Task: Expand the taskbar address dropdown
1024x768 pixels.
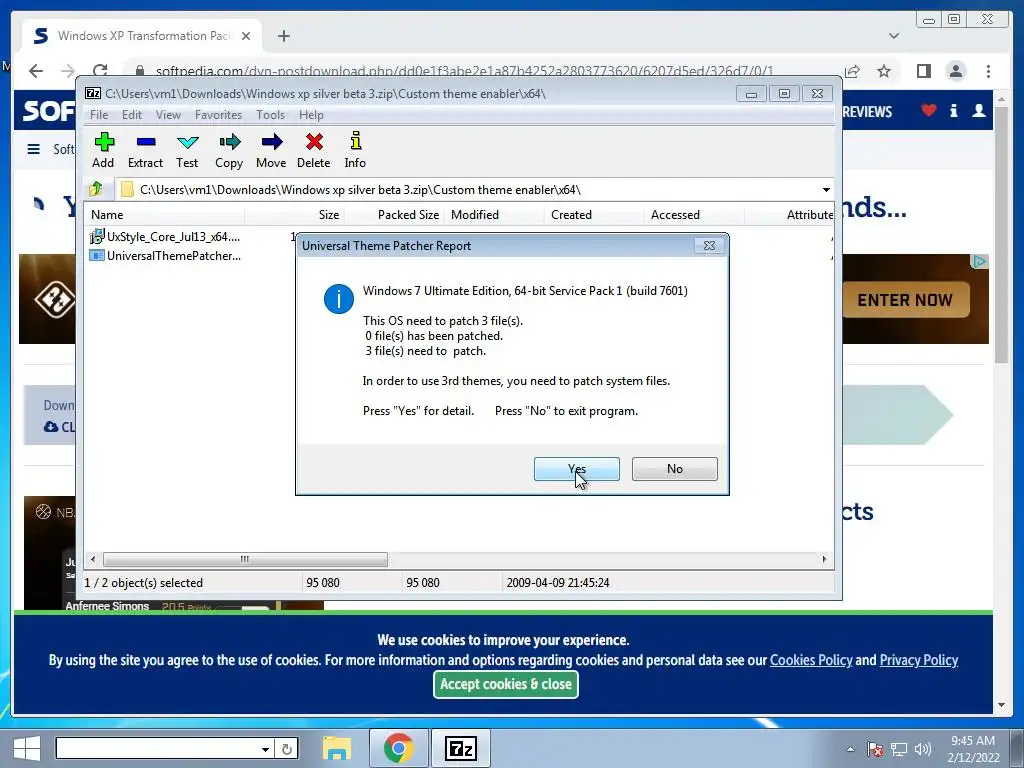Action: pos(265,749)
